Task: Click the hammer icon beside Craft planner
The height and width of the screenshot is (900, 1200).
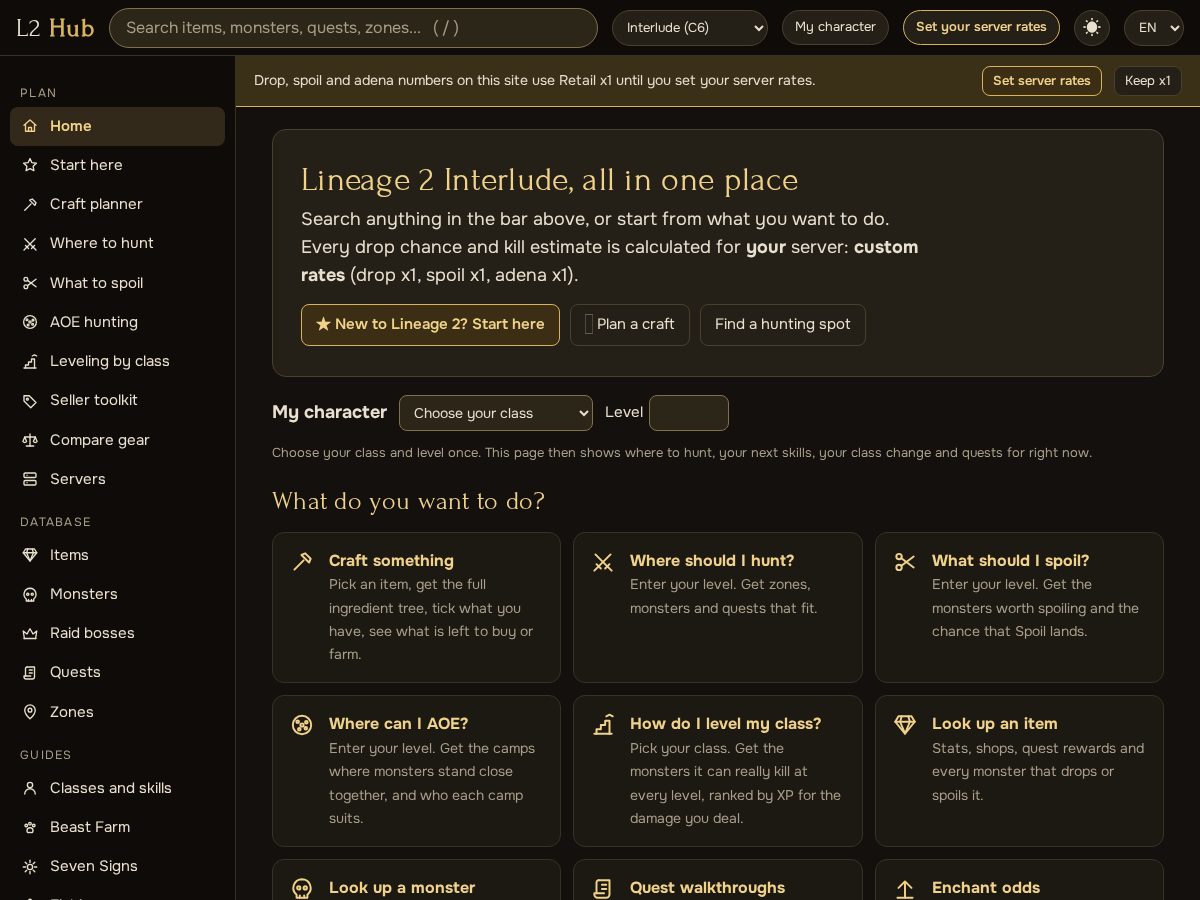Action: click(x=30, y=204)
